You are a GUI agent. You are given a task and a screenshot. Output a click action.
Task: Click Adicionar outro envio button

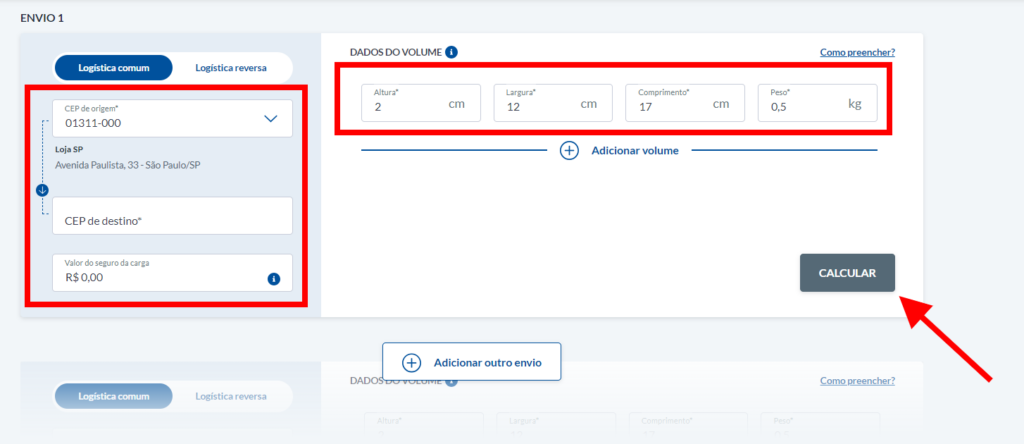(x=472, y=362)
